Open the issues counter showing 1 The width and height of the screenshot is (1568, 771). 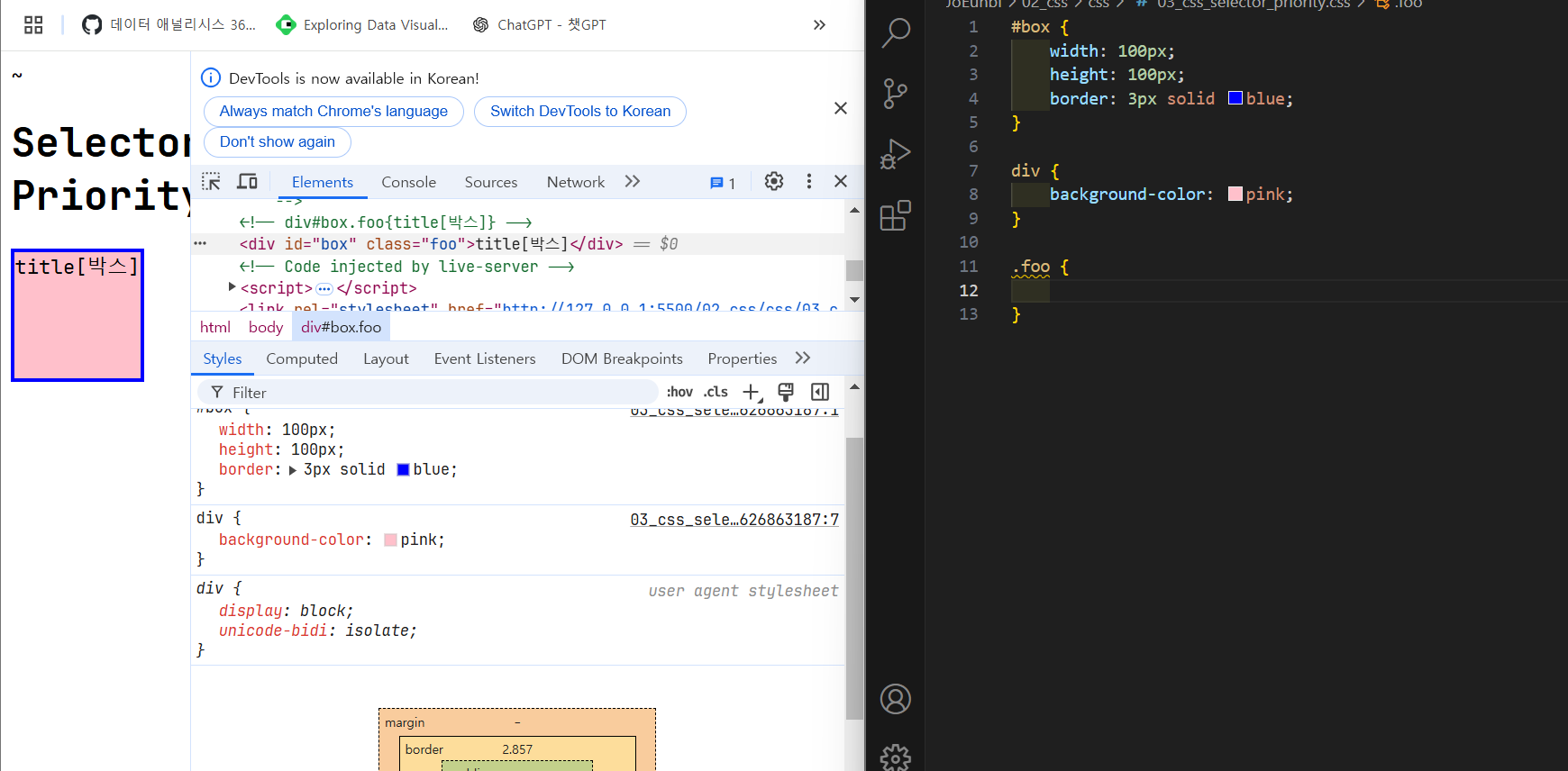pos(723,183)
